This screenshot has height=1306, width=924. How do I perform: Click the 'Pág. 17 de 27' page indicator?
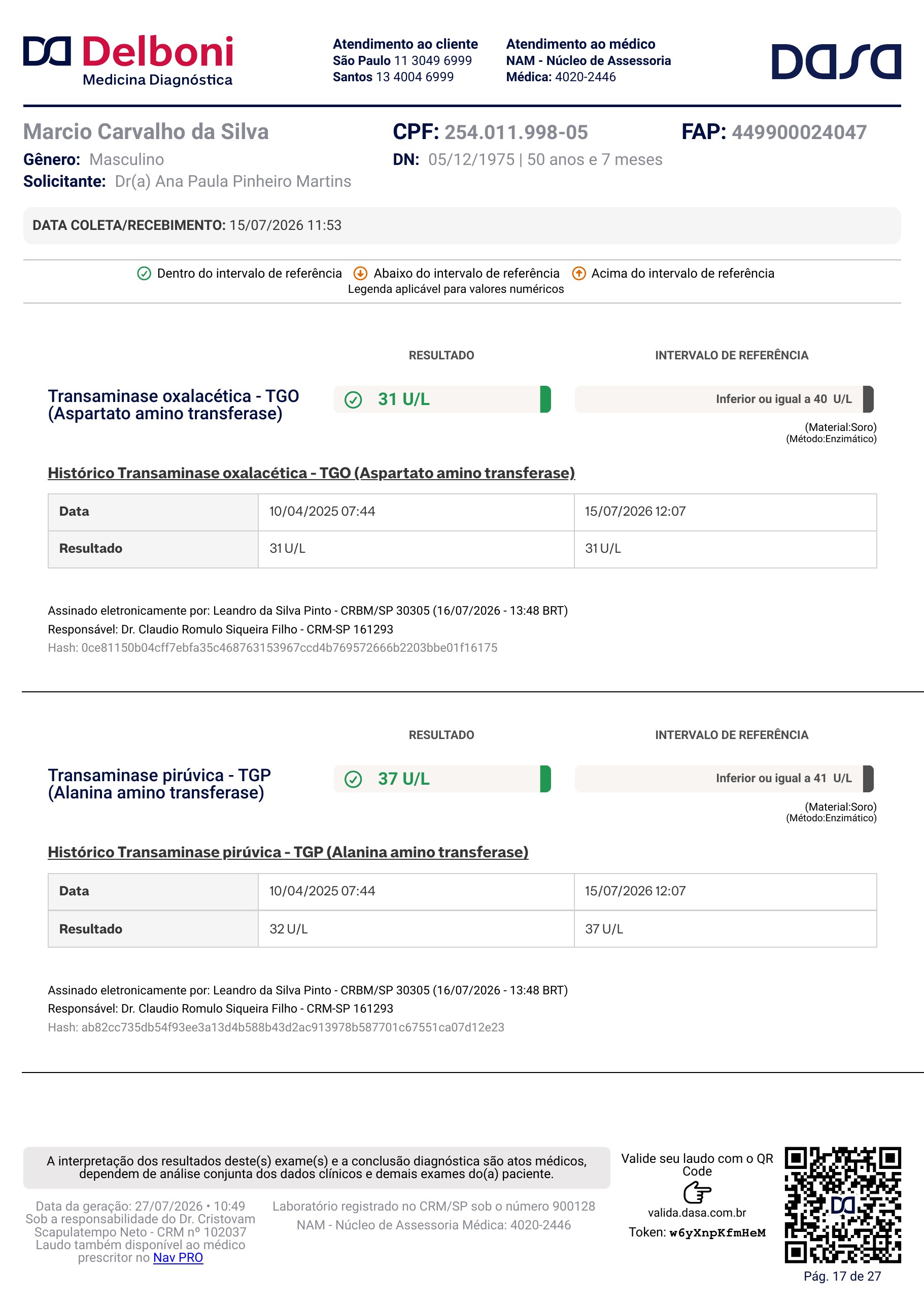(x=842, y=1277)
